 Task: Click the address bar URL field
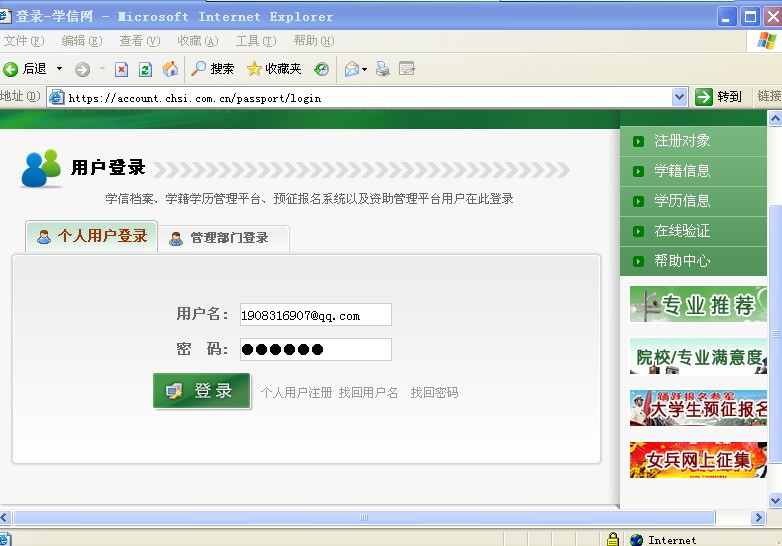369,98
